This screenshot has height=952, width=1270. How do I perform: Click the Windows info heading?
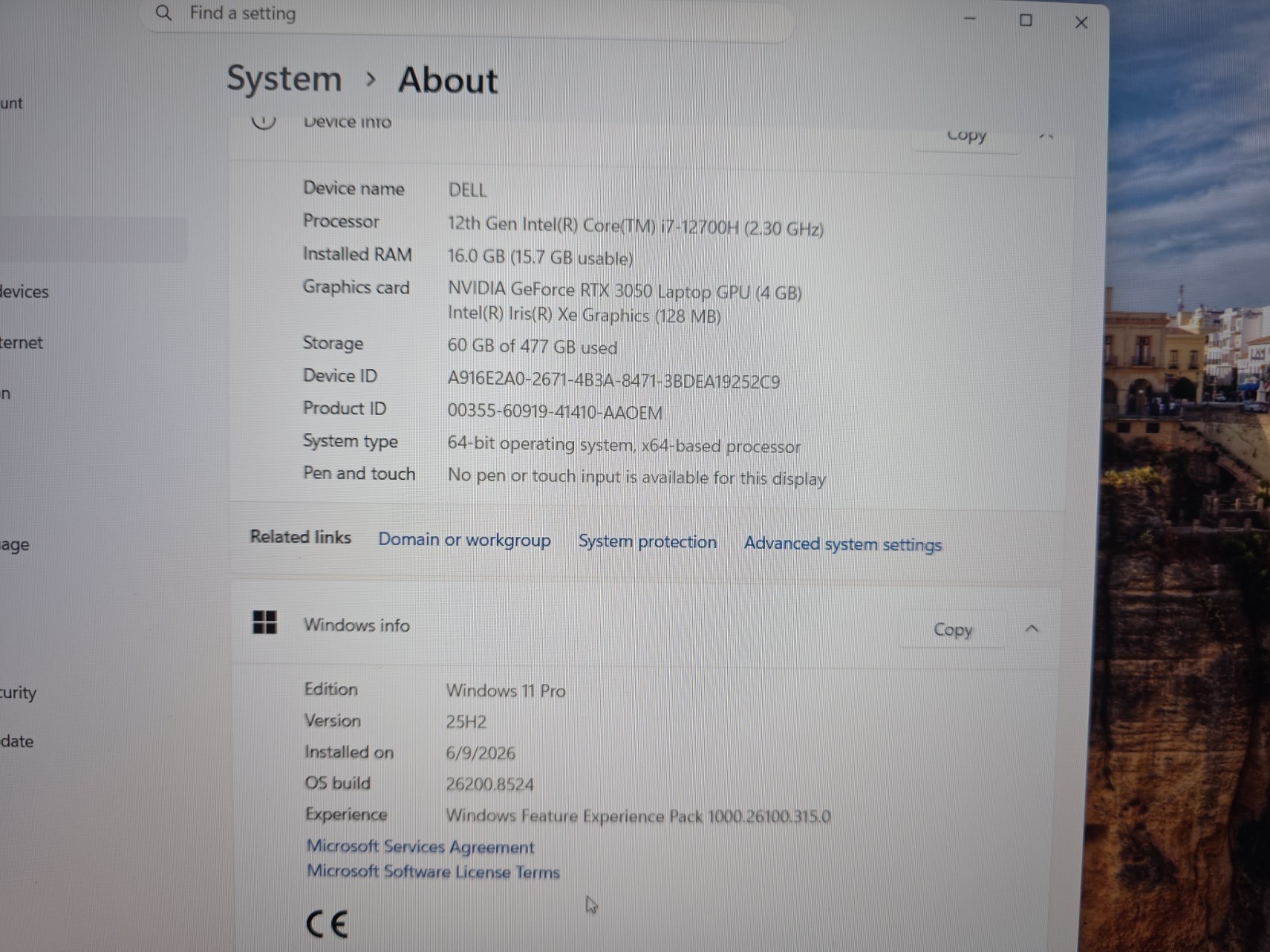point(356,625)
